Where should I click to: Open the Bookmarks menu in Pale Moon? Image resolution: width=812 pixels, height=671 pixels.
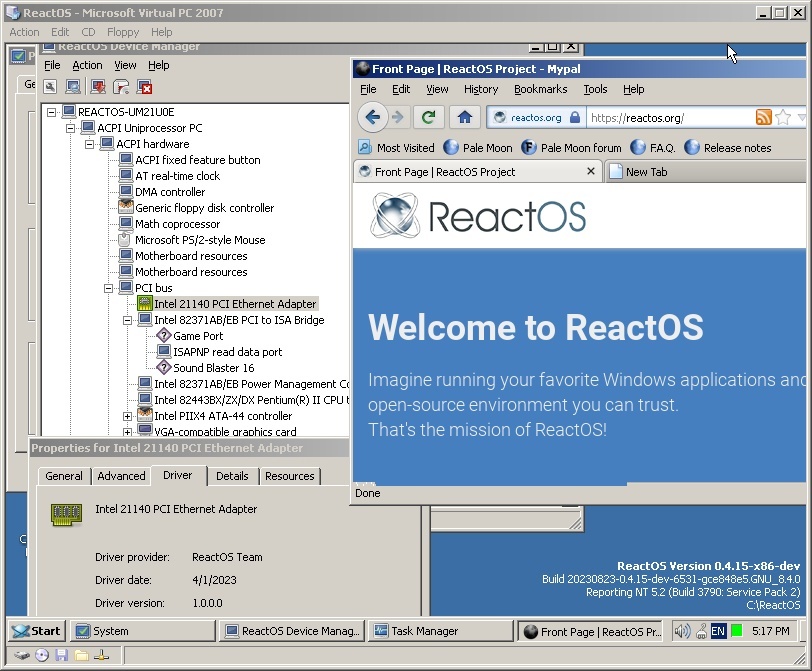coord(540,89)
